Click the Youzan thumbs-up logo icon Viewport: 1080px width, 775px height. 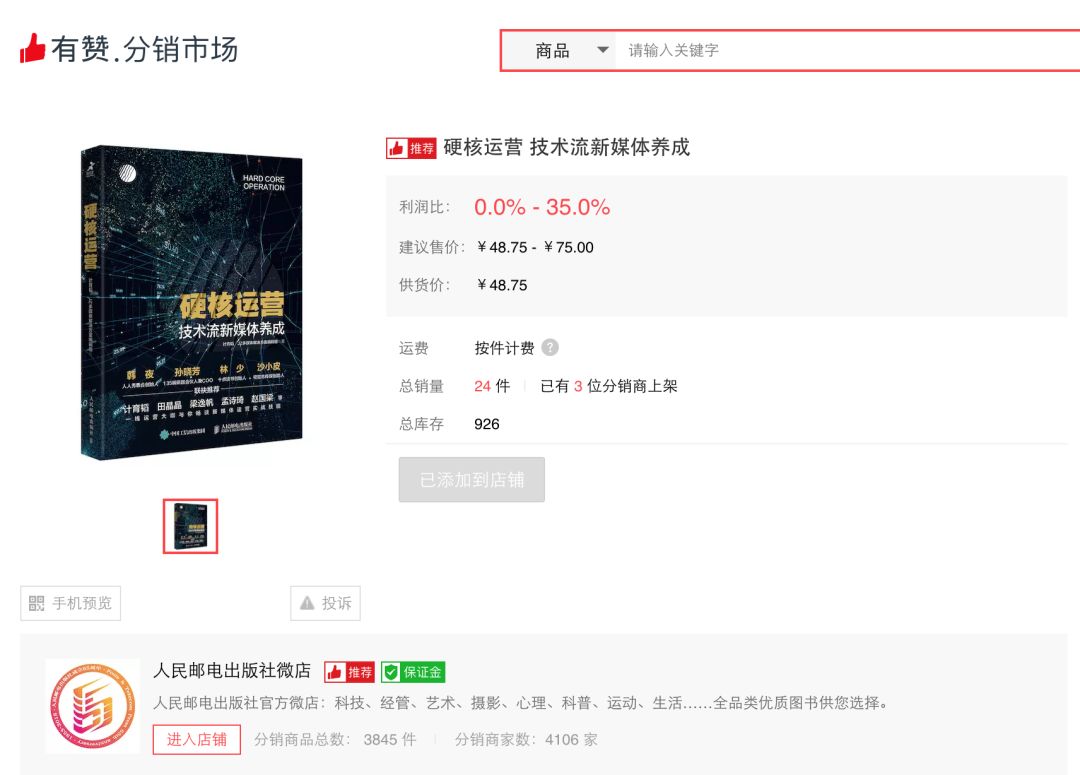click(33, 44)
